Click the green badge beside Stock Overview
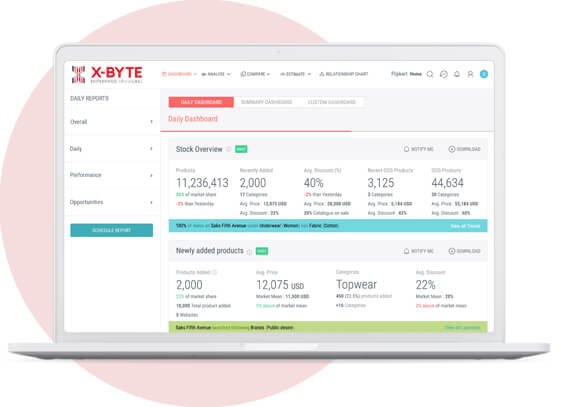Screen dimensions: 583x407 [241, 149]
